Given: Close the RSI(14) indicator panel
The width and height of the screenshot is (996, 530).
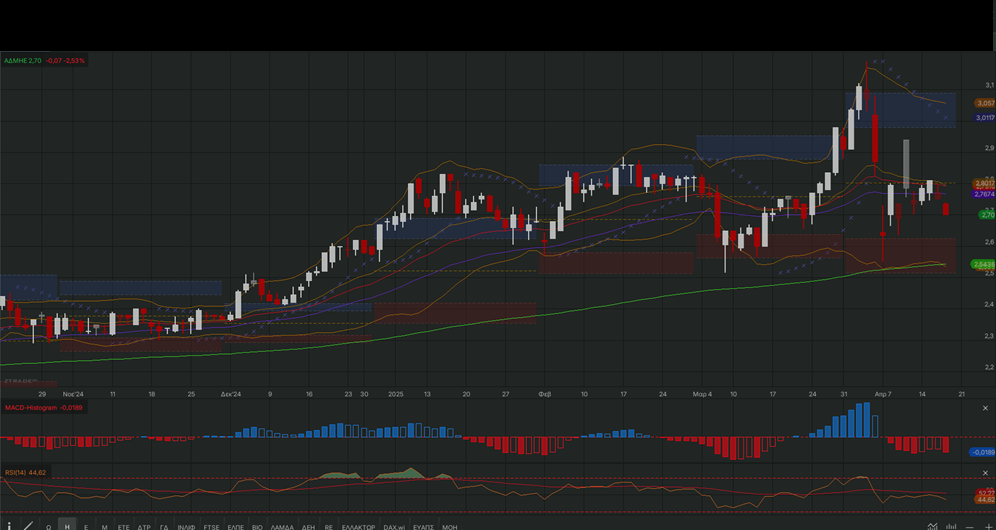Looking at the screenshot, I should [x=986, y=473].
